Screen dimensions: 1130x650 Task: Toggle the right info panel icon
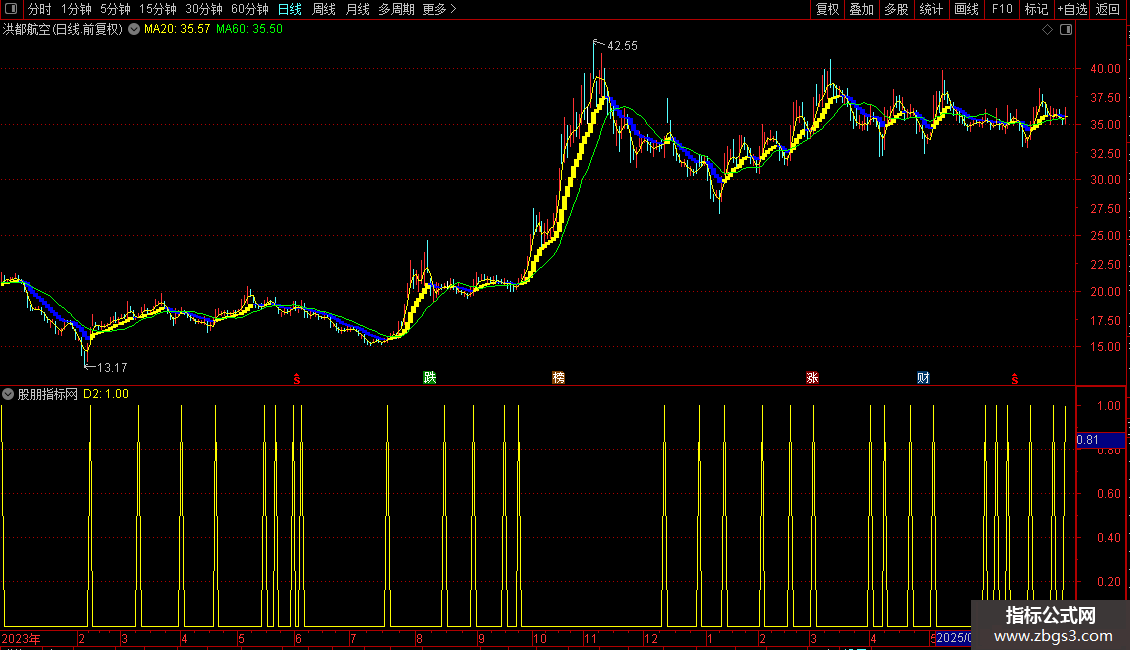click(x=1066, y=30)
